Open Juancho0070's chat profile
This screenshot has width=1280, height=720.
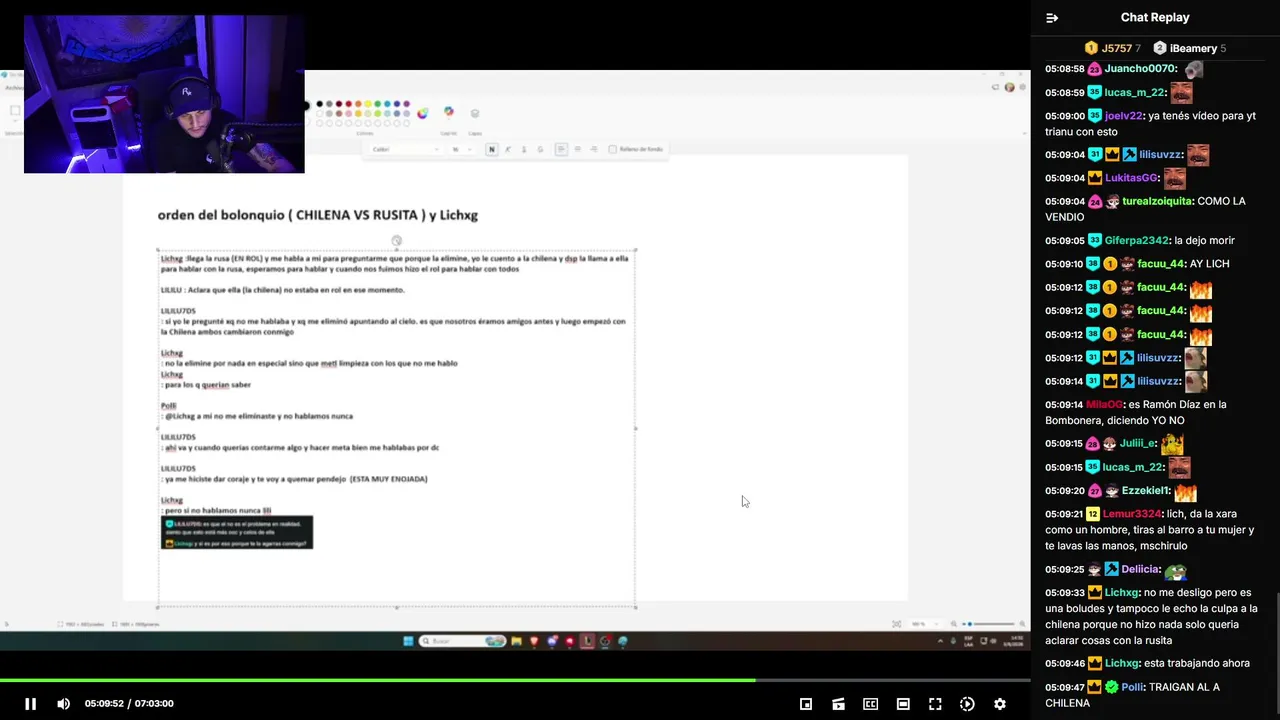coord(1139,69)
